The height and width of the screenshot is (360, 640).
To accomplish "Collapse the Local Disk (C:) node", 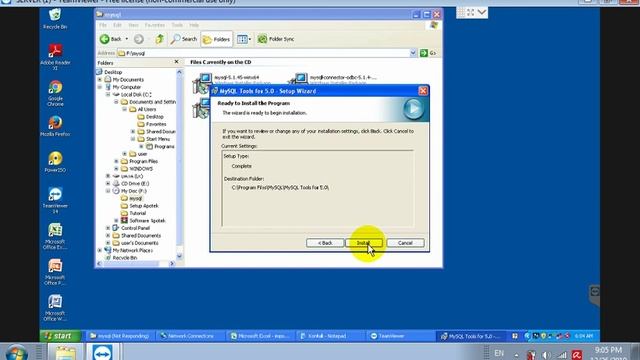I will pyautogui.click(x=108, y=94).
